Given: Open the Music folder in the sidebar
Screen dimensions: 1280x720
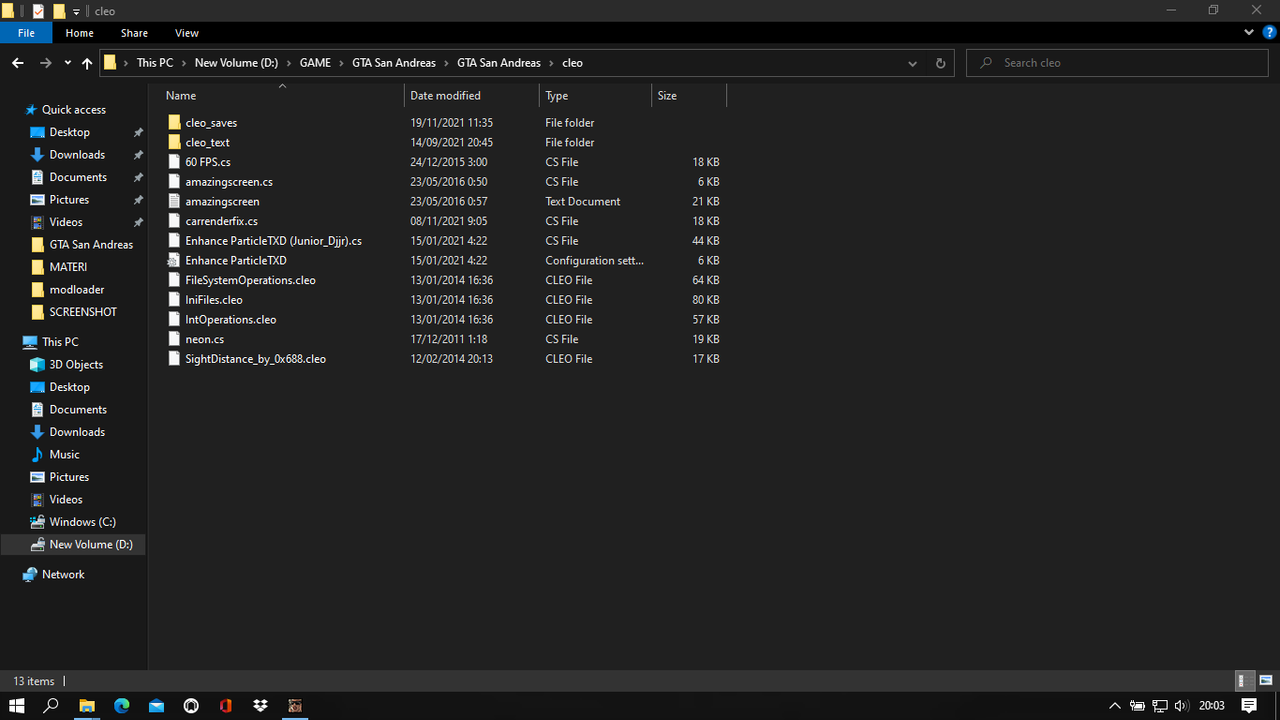Looking at the screenshot, I should 64,455.
